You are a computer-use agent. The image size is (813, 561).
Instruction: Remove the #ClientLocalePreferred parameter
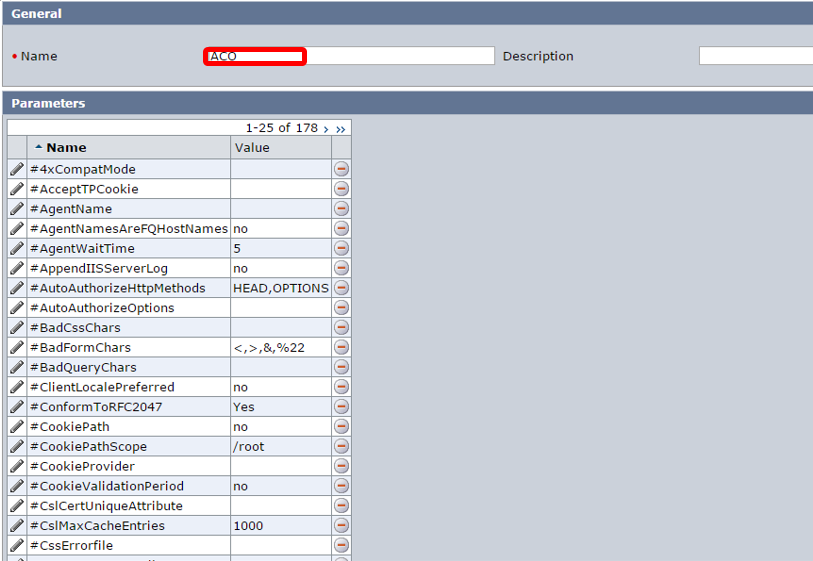coord(341,387)
